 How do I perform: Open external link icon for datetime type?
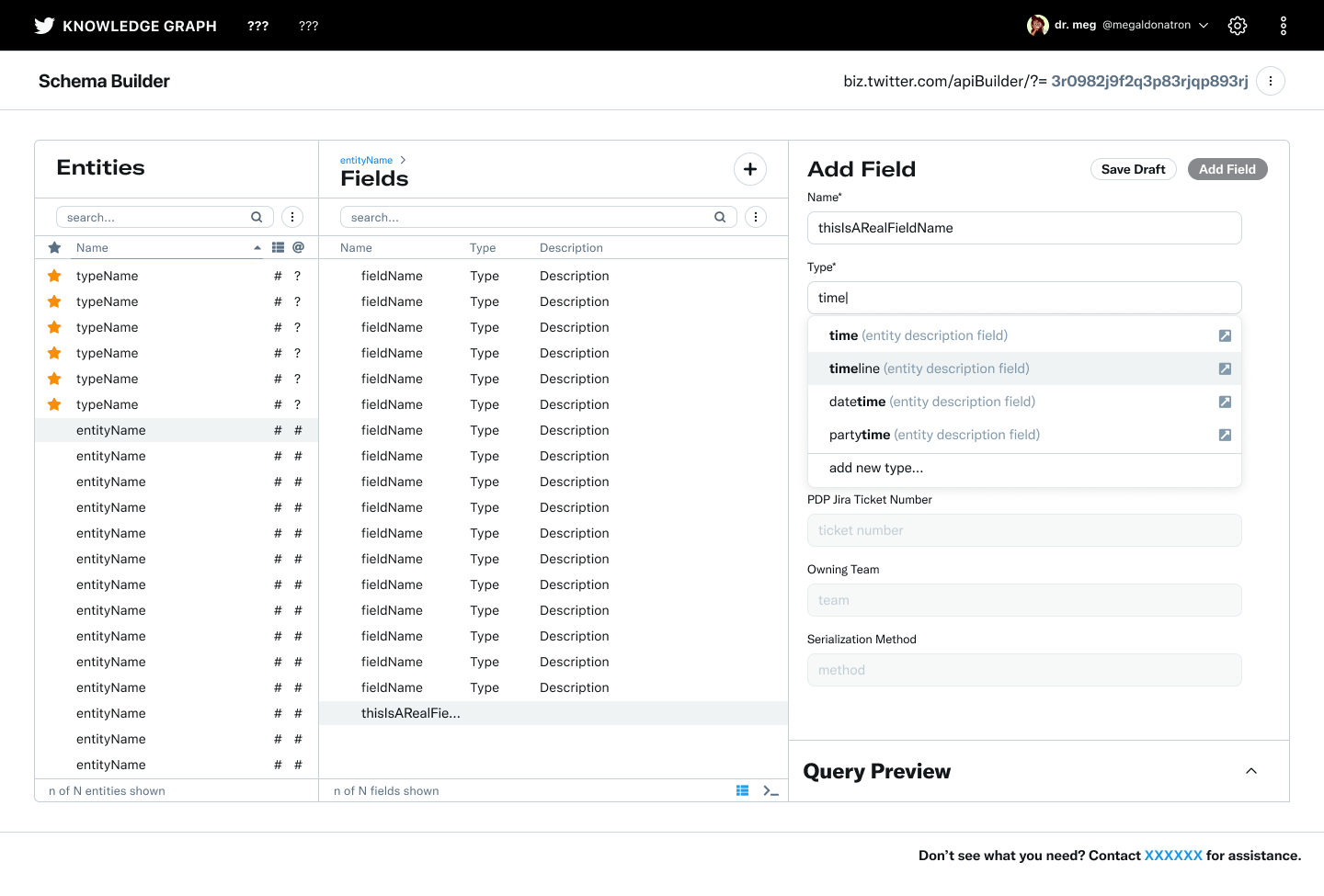pyautogui.click(x=1225, y=402)
